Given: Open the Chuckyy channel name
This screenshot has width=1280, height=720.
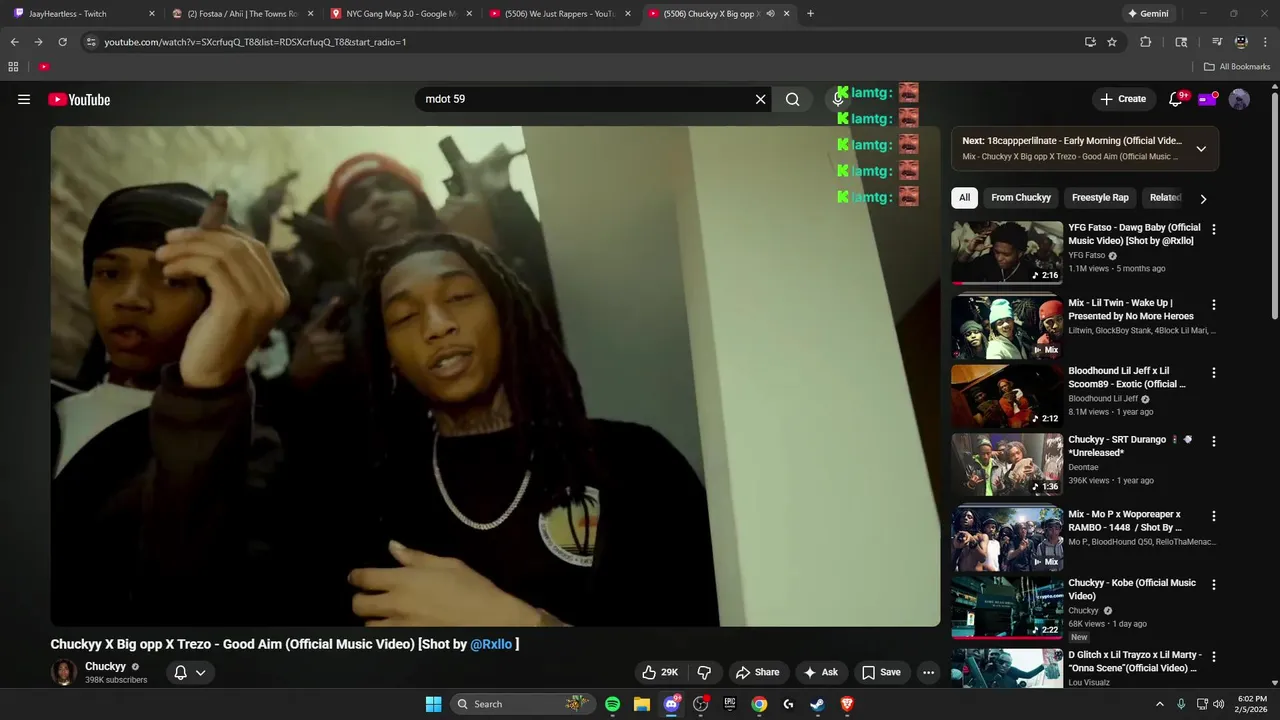Looking at the screenshot, I should tap(105, 666).
